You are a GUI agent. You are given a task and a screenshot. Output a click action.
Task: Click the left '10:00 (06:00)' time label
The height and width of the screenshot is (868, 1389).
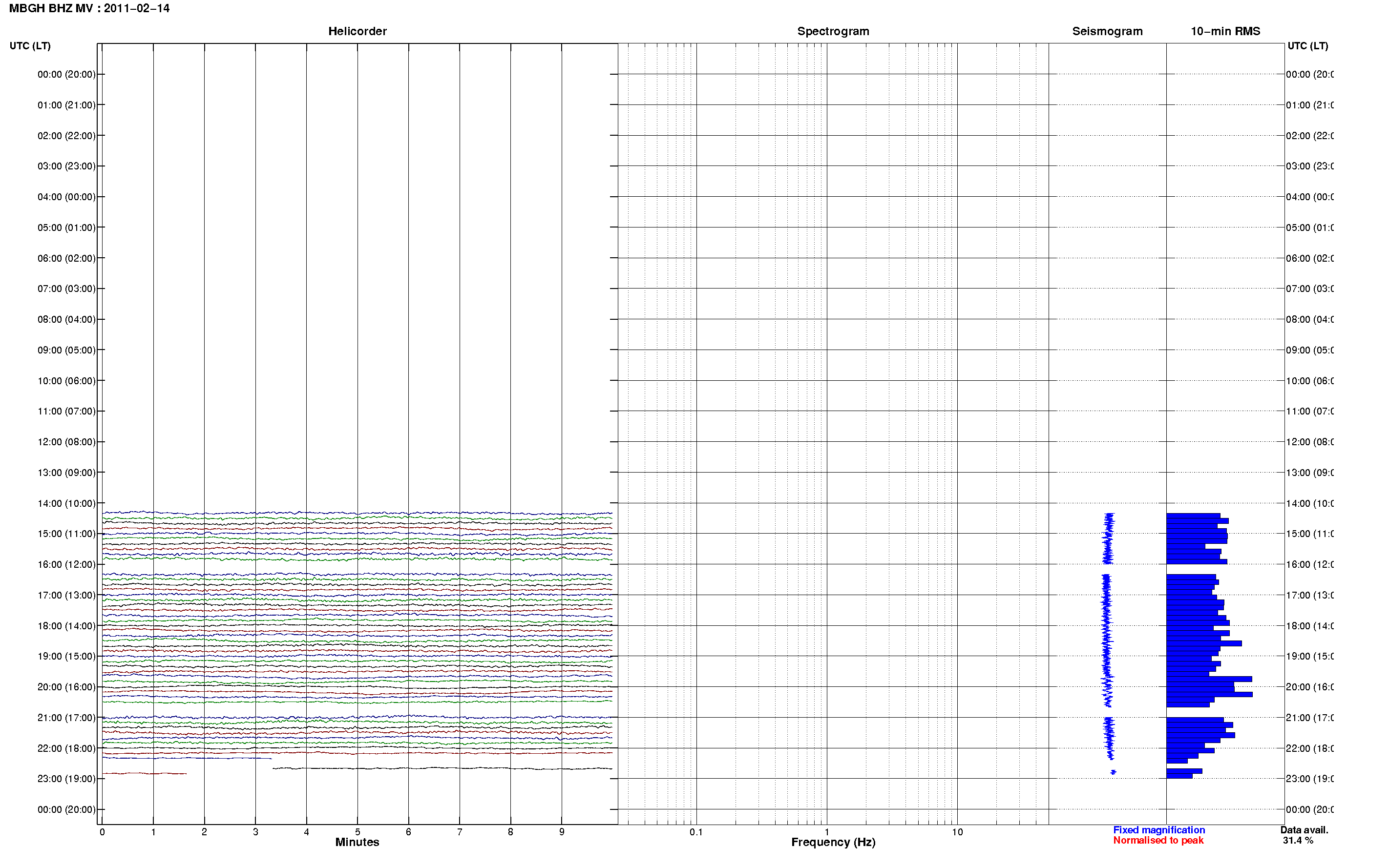[66, 381]
